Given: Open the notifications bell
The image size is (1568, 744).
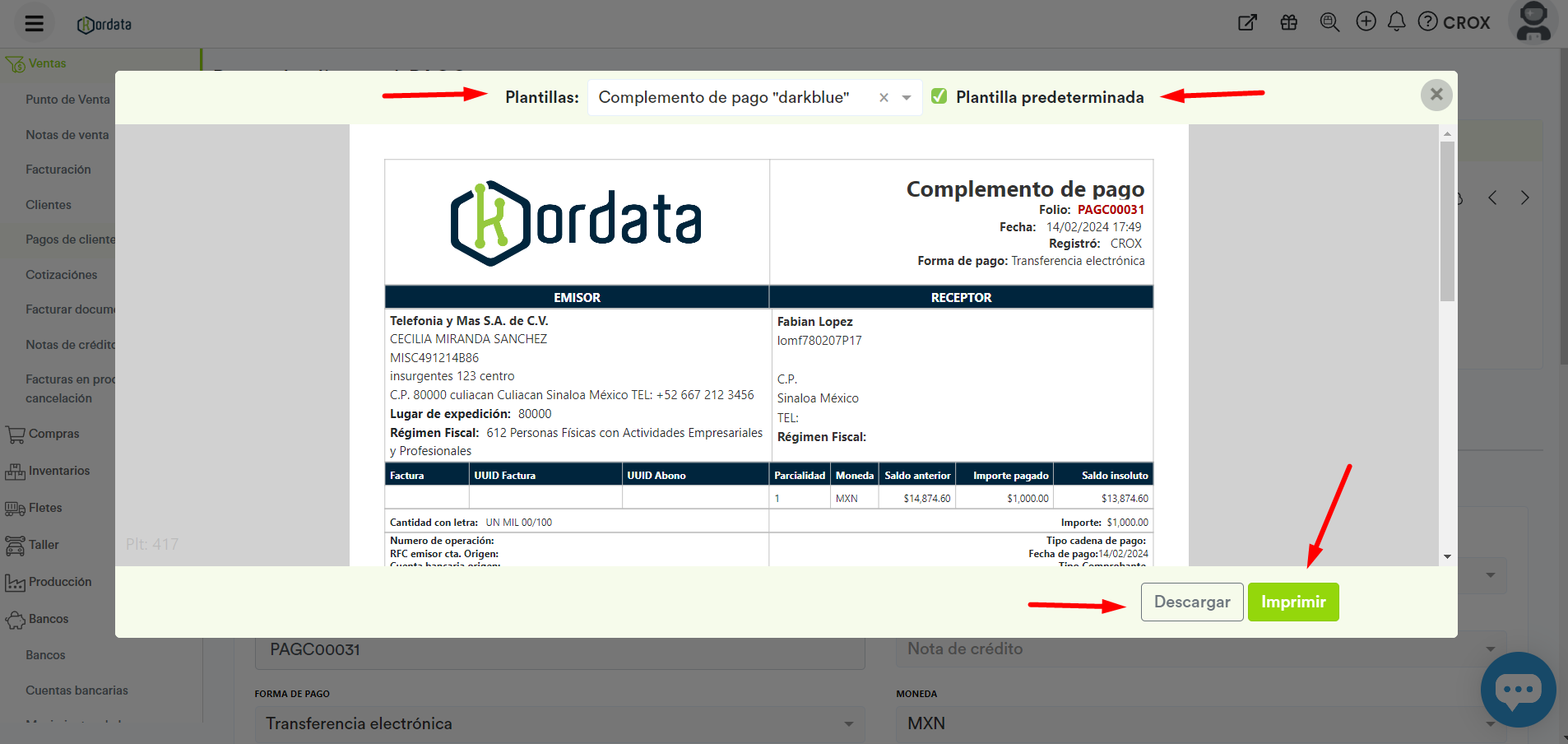Looking at the screenshot, I should click(x=1396, y=21).
